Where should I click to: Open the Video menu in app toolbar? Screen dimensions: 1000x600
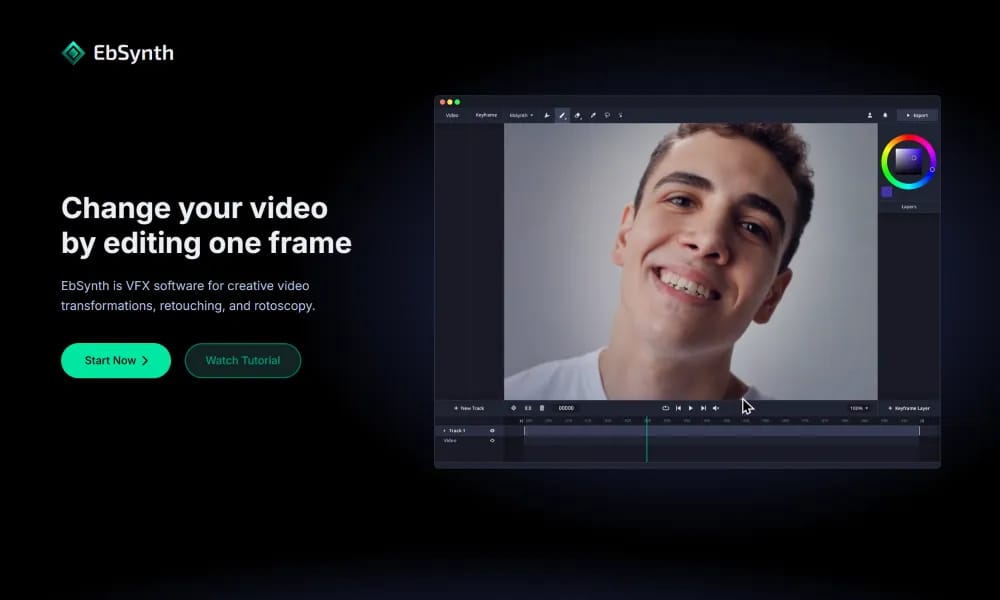pos(452,115)
